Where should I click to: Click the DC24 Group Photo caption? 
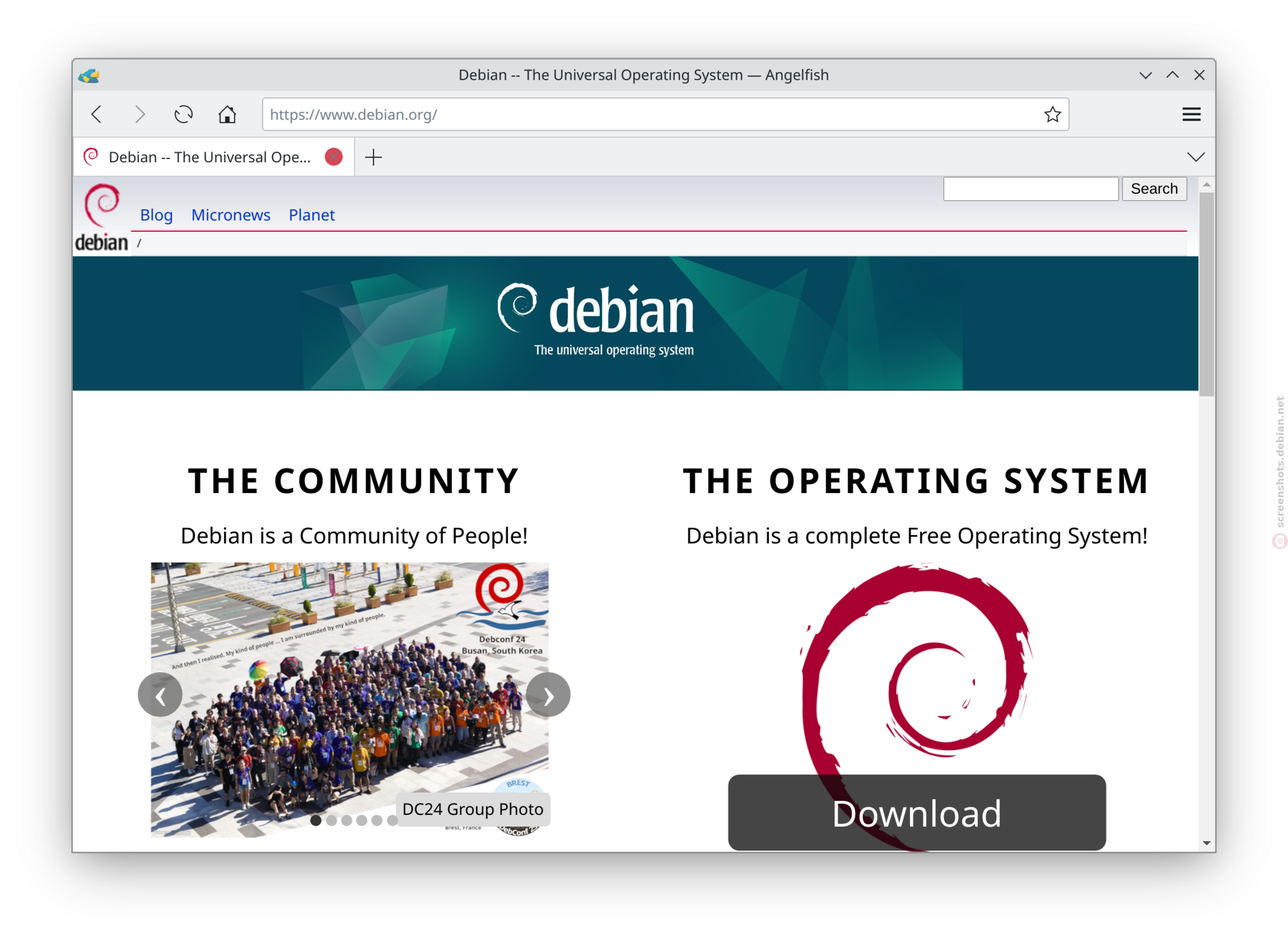[473, 809]
